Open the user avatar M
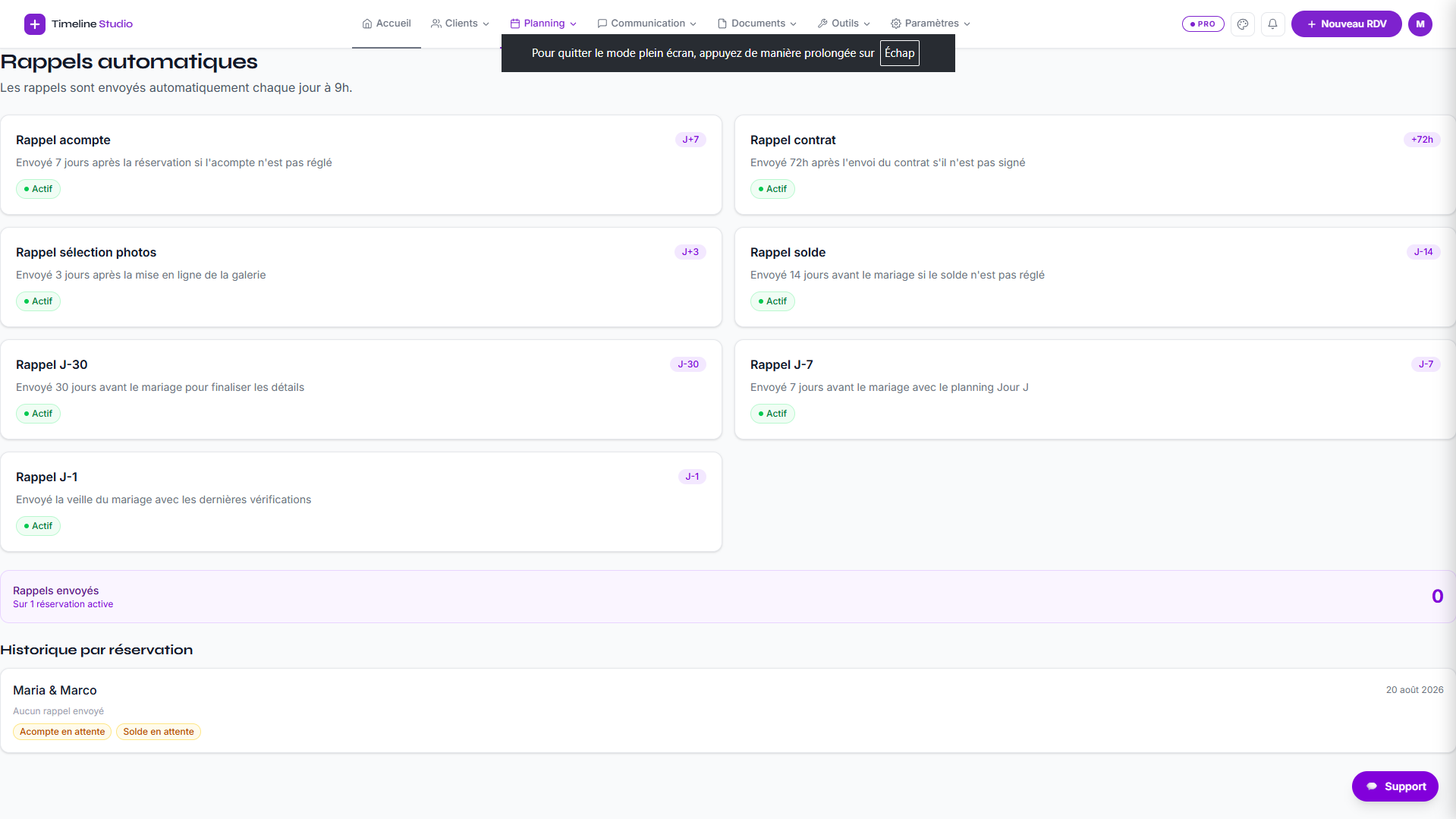The image size is (1456, 819). point(1420,24)
